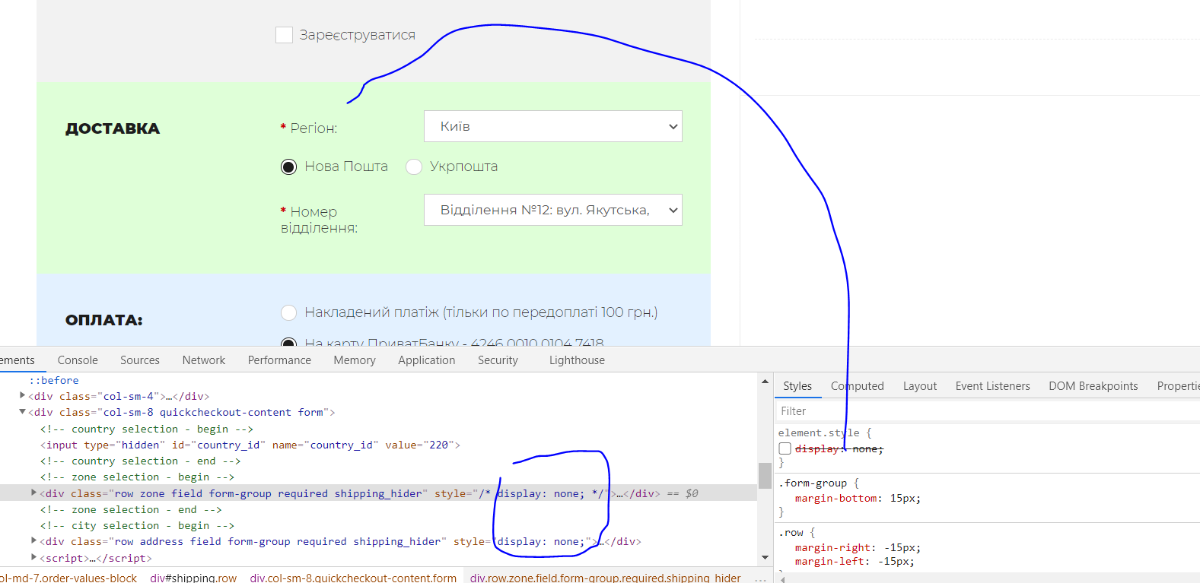Click the 'country selection - begin' comment
This screenshot has height=583, width=1200.
pos(146,429)
